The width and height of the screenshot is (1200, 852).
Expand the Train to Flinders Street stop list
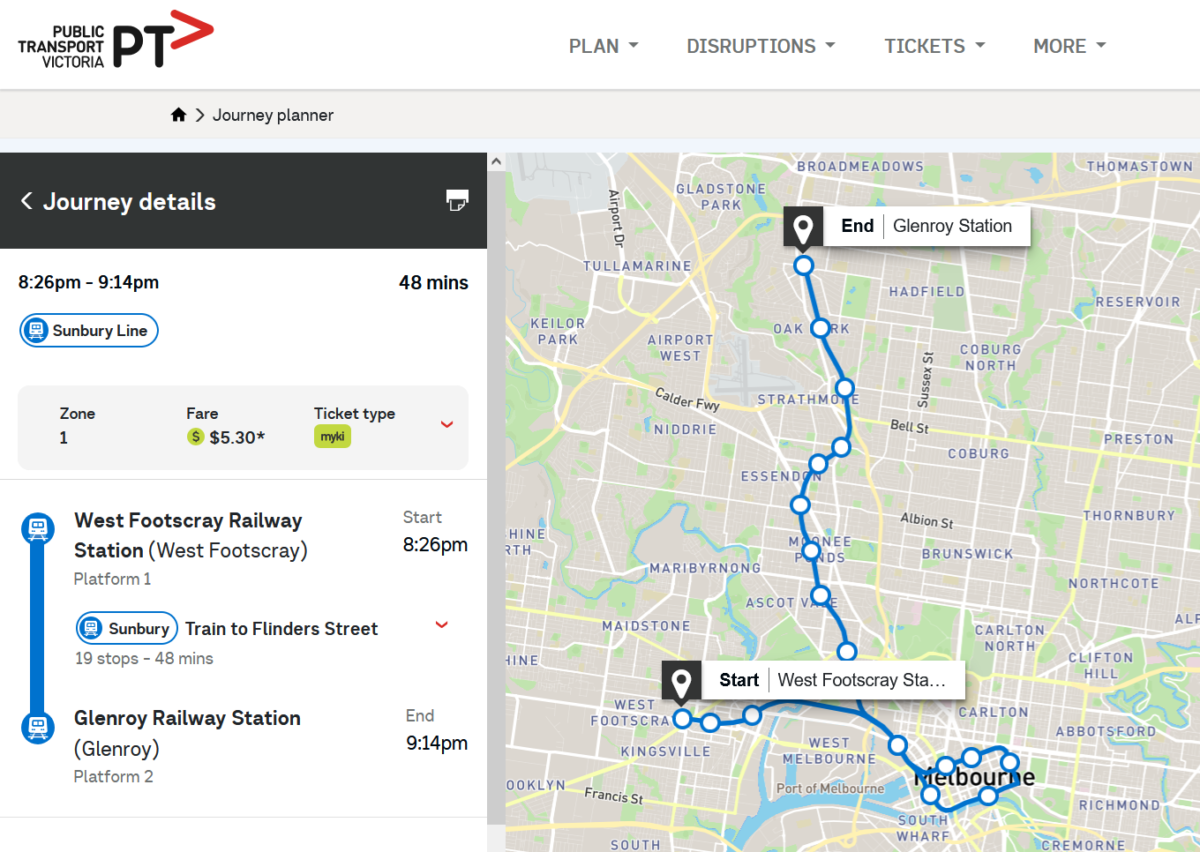441,624
